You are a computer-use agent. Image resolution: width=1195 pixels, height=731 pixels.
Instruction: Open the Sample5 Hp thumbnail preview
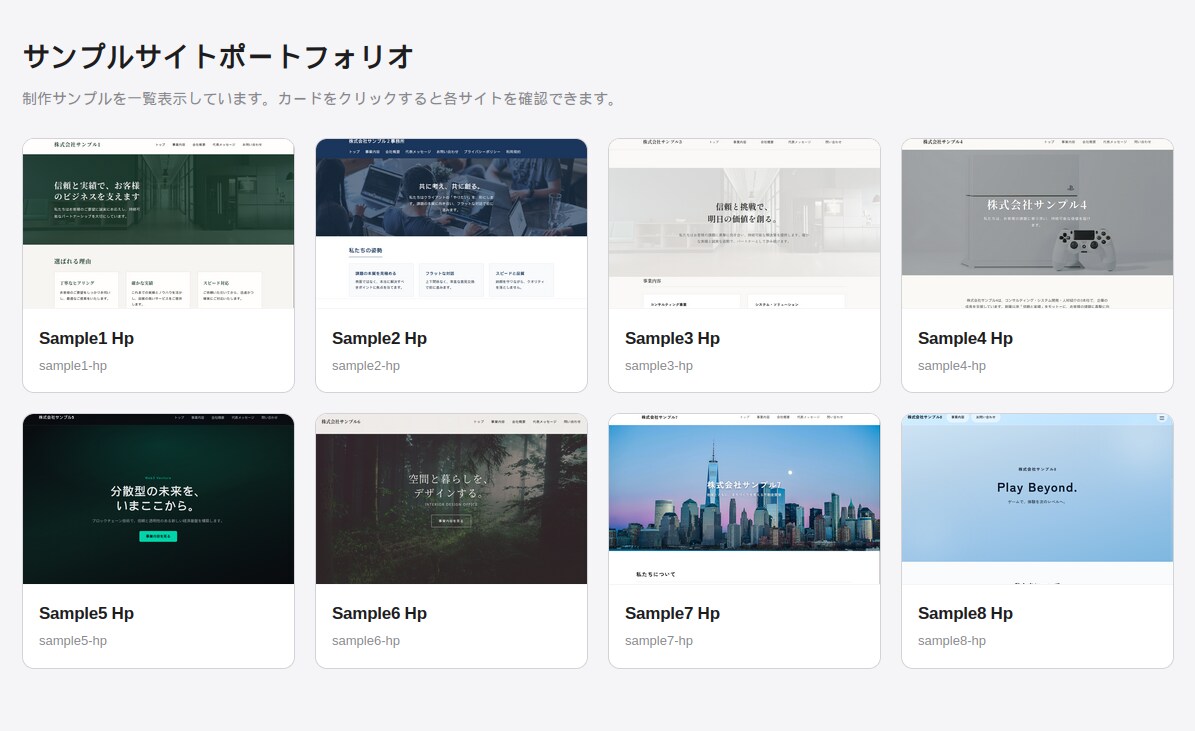(159, 499)
